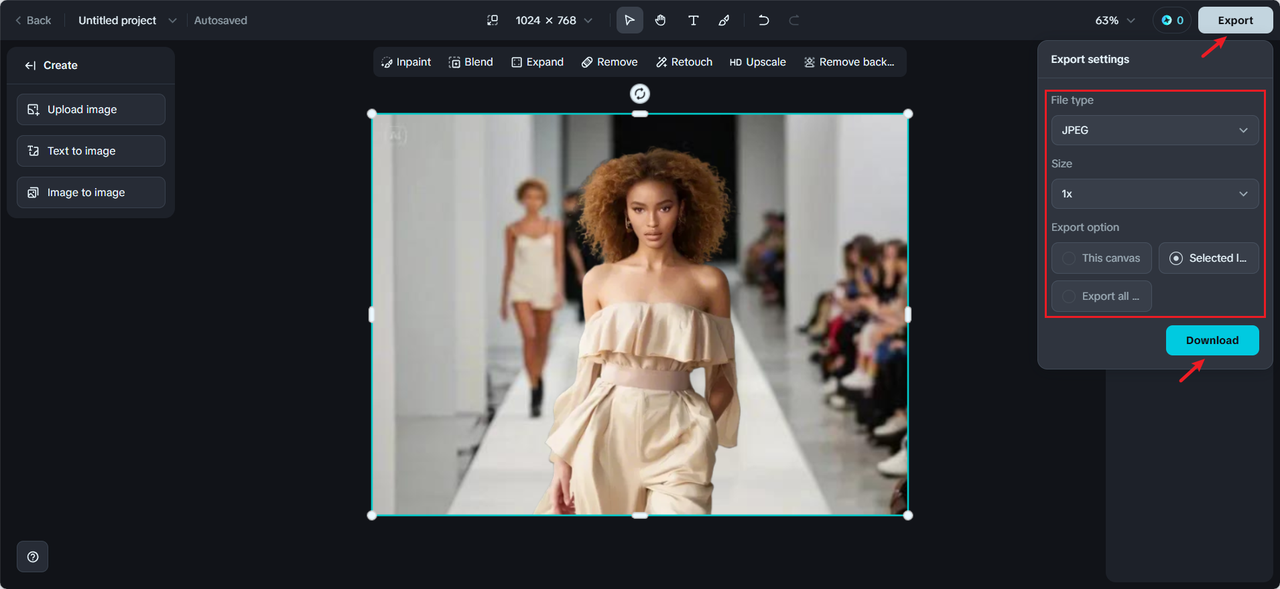Image resolution: width=1280 pixels, height=589 pixels.
Task: Click the Autosaved status text
Action: point(221,20)
